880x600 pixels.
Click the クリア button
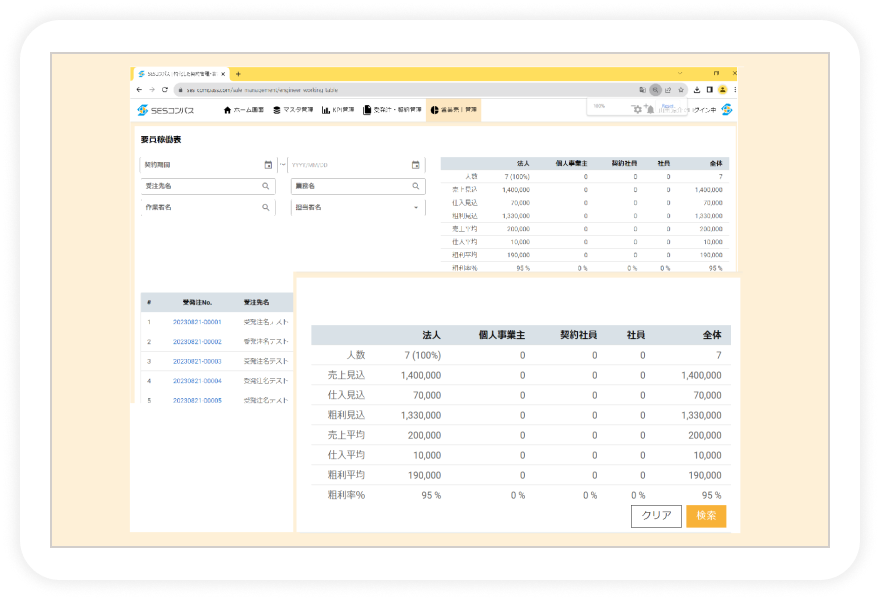(x=656, y=516)
